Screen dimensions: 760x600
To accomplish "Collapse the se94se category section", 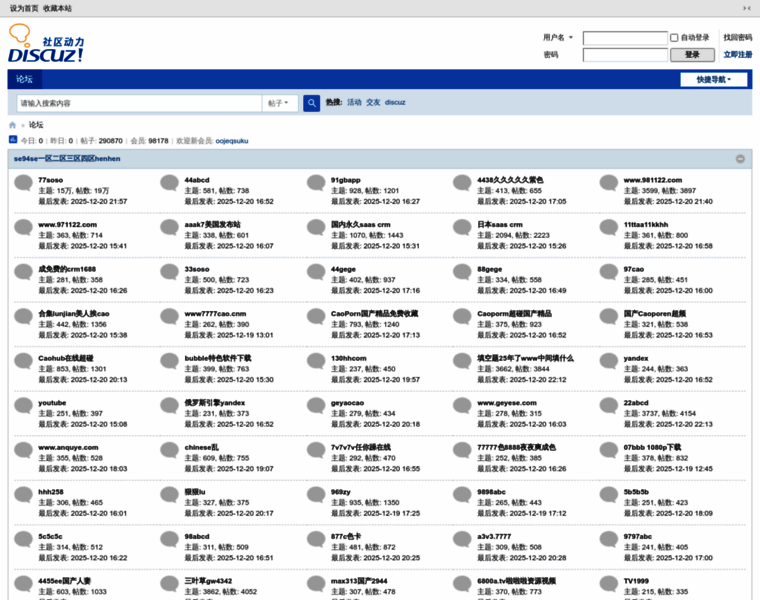I will (740, 159).
